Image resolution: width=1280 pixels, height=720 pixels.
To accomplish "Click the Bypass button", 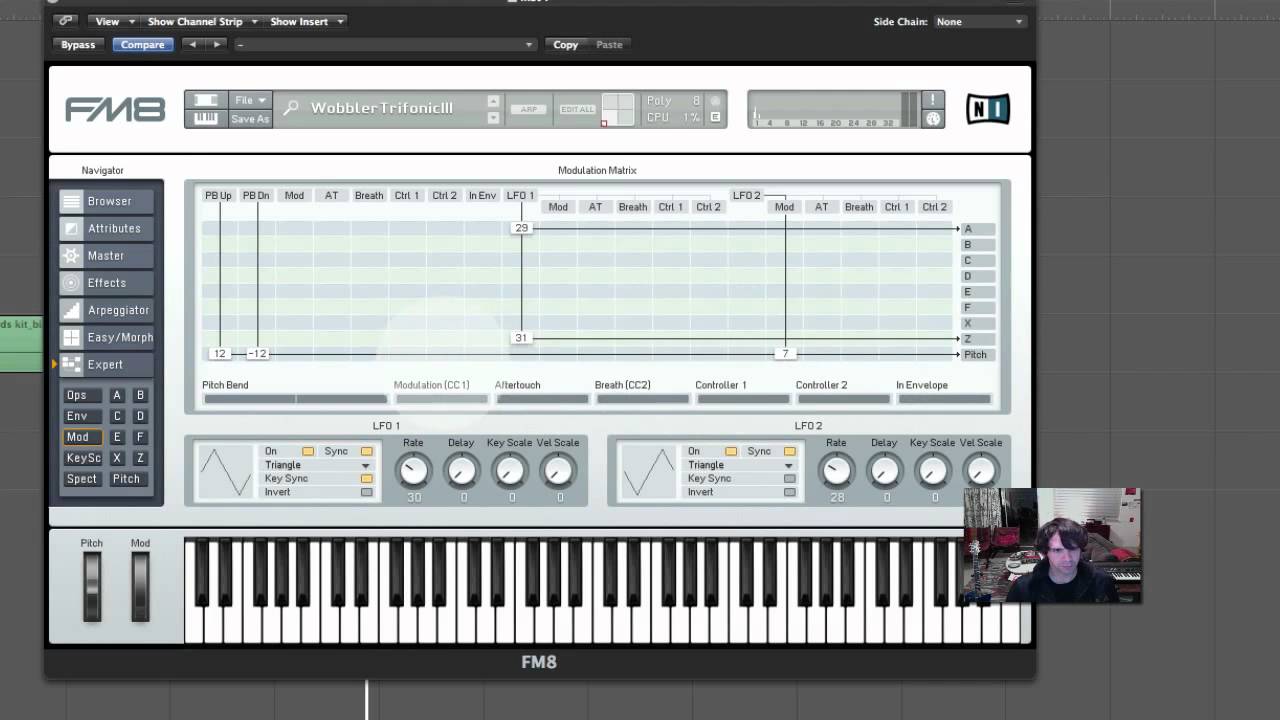I will tap(78, 45).
